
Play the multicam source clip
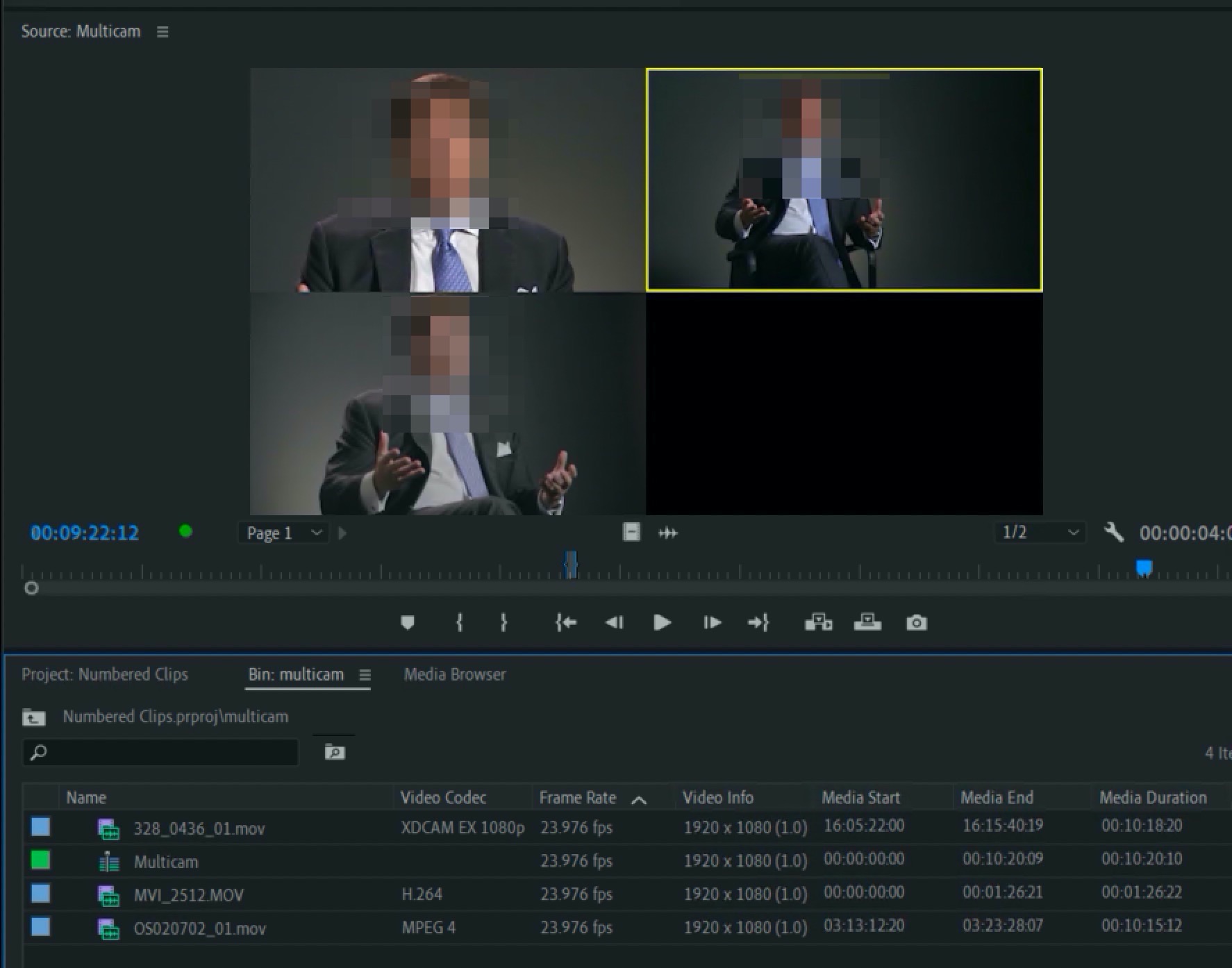pos(662,623)
